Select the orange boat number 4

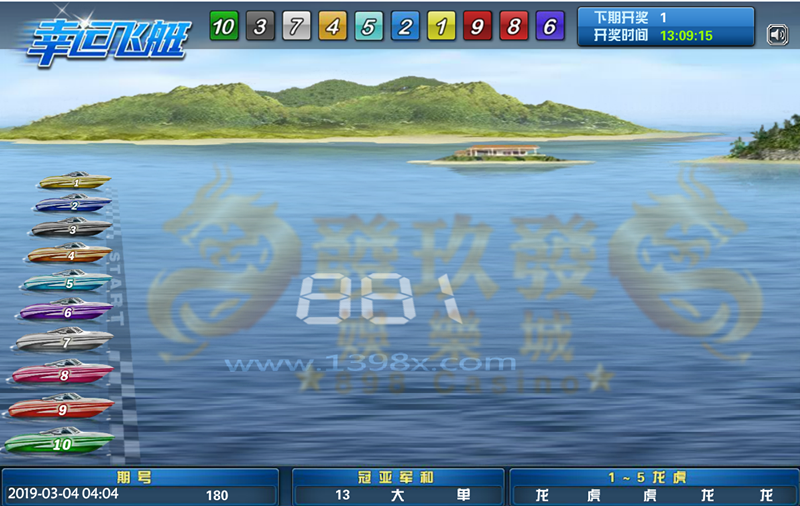click(x=68, y=253)
